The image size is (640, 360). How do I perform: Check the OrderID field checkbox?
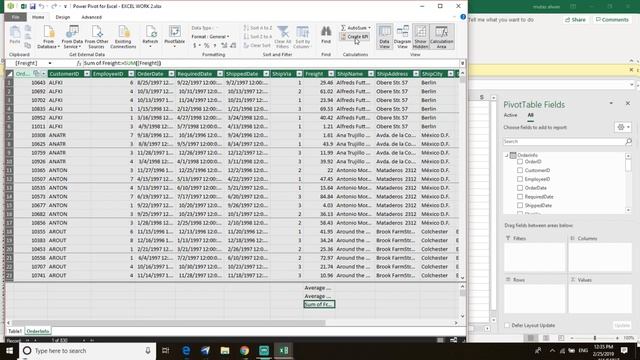[520, 162]
